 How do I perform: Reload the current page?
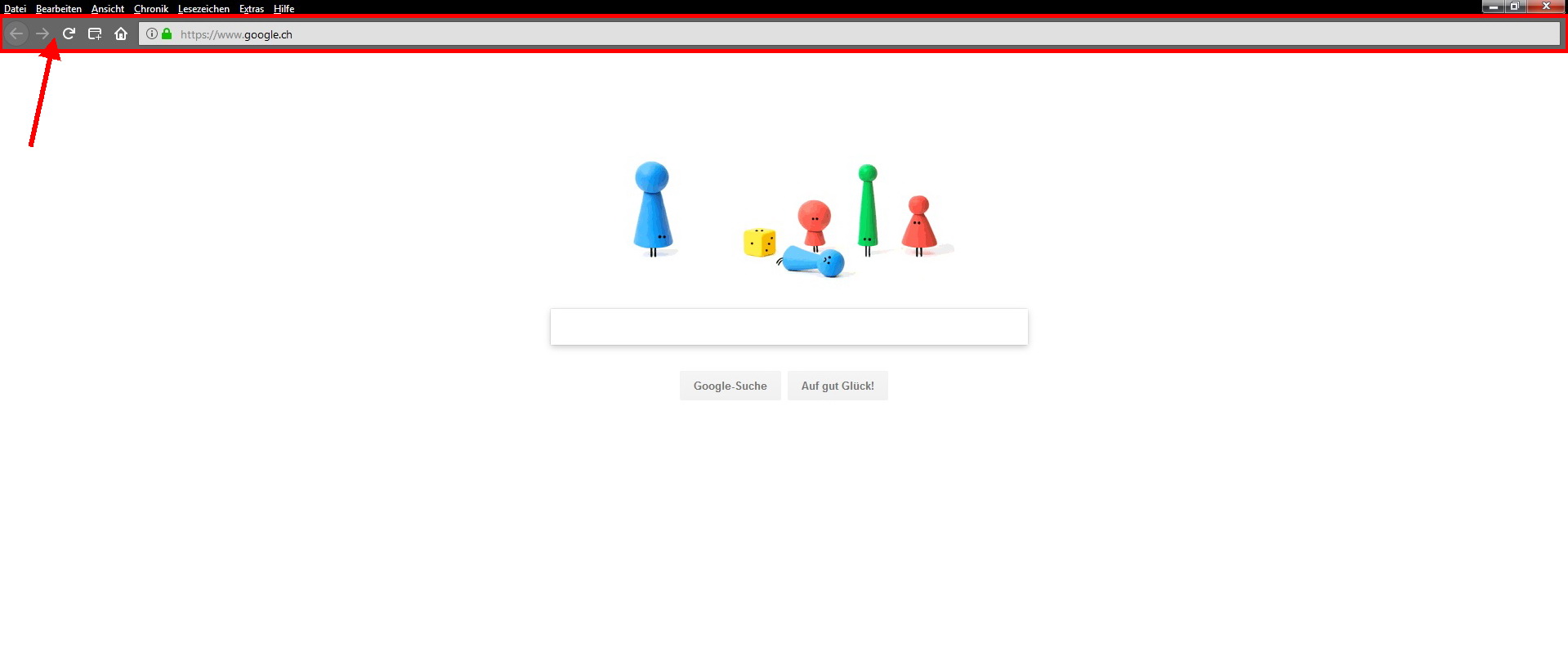coord(69,34)
